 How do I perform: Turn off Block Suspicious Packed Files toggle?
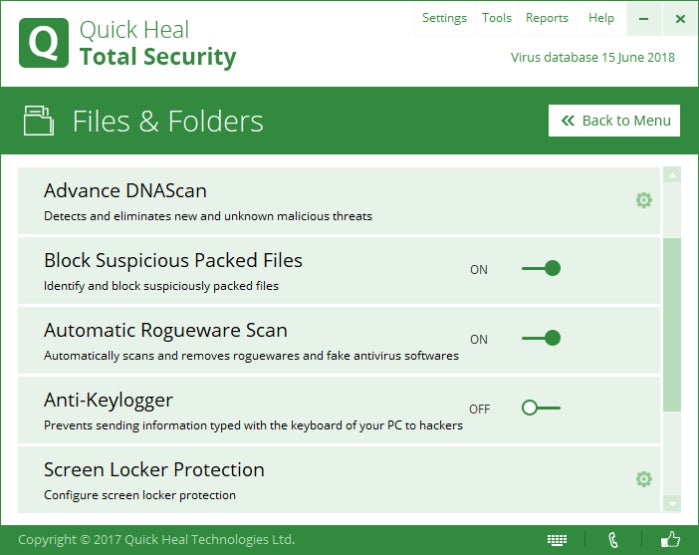(x=541, y=268)
